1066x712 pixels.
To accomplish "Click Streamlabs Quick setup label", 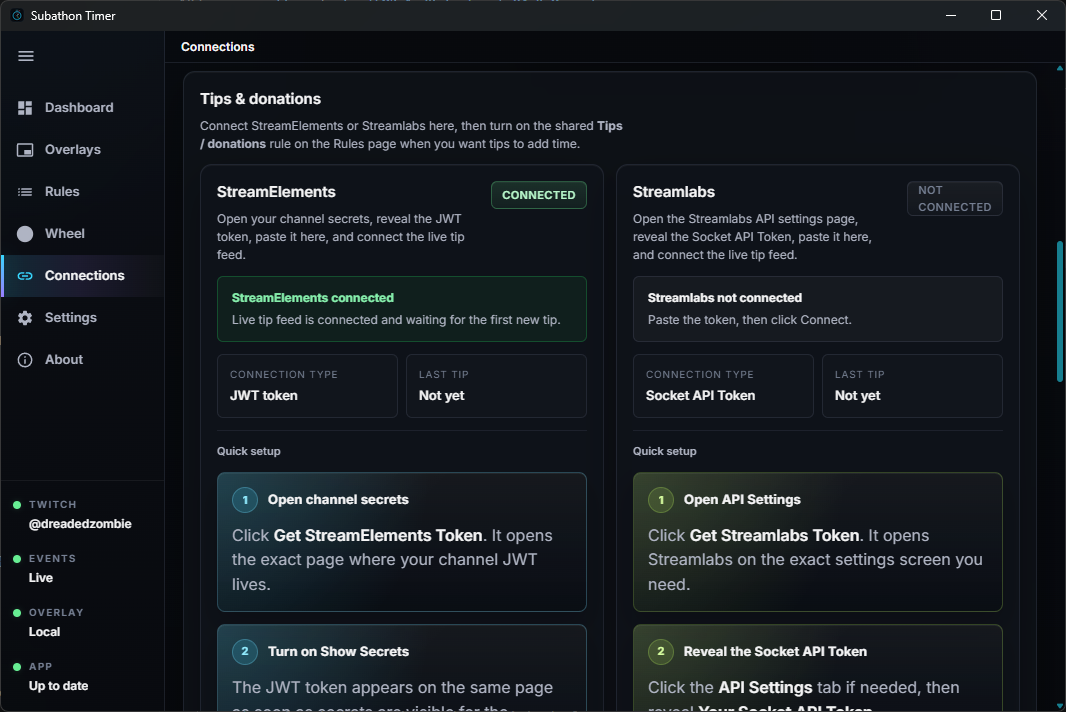I will click(x=665, y=451).
